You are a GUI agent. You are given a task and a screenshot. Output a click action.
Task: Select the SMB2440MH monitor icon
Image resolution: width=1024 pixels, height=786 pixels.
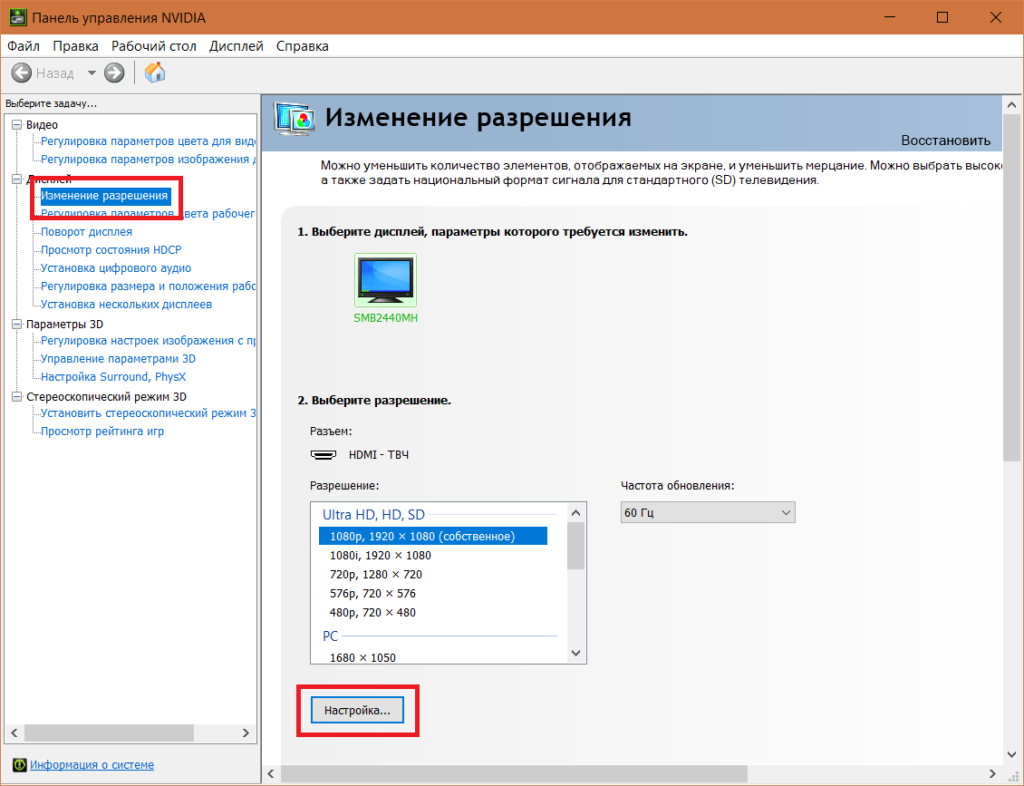[385, 280]
